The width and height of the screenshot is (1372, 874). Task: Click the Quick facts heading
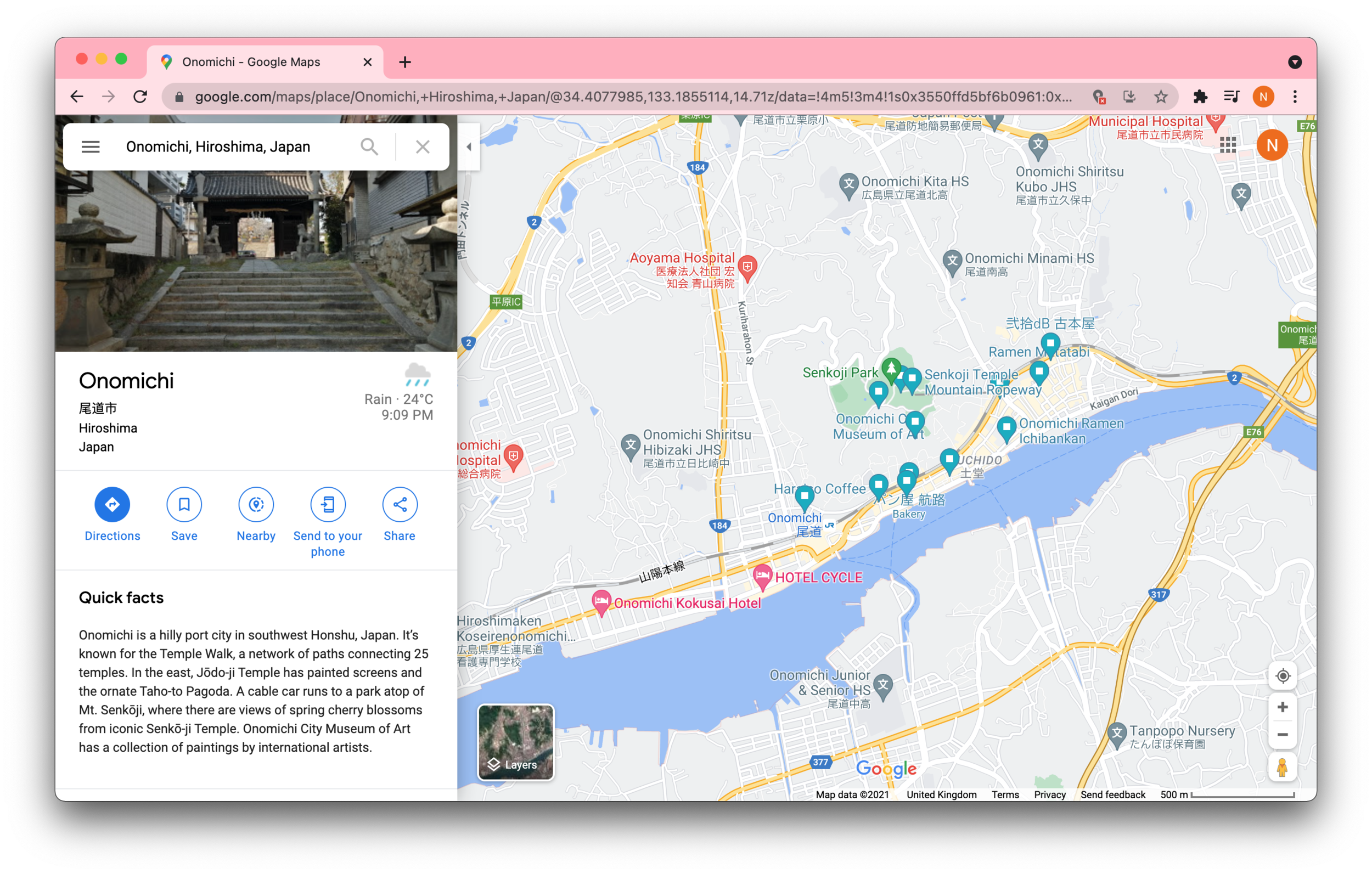click(121, 597)
